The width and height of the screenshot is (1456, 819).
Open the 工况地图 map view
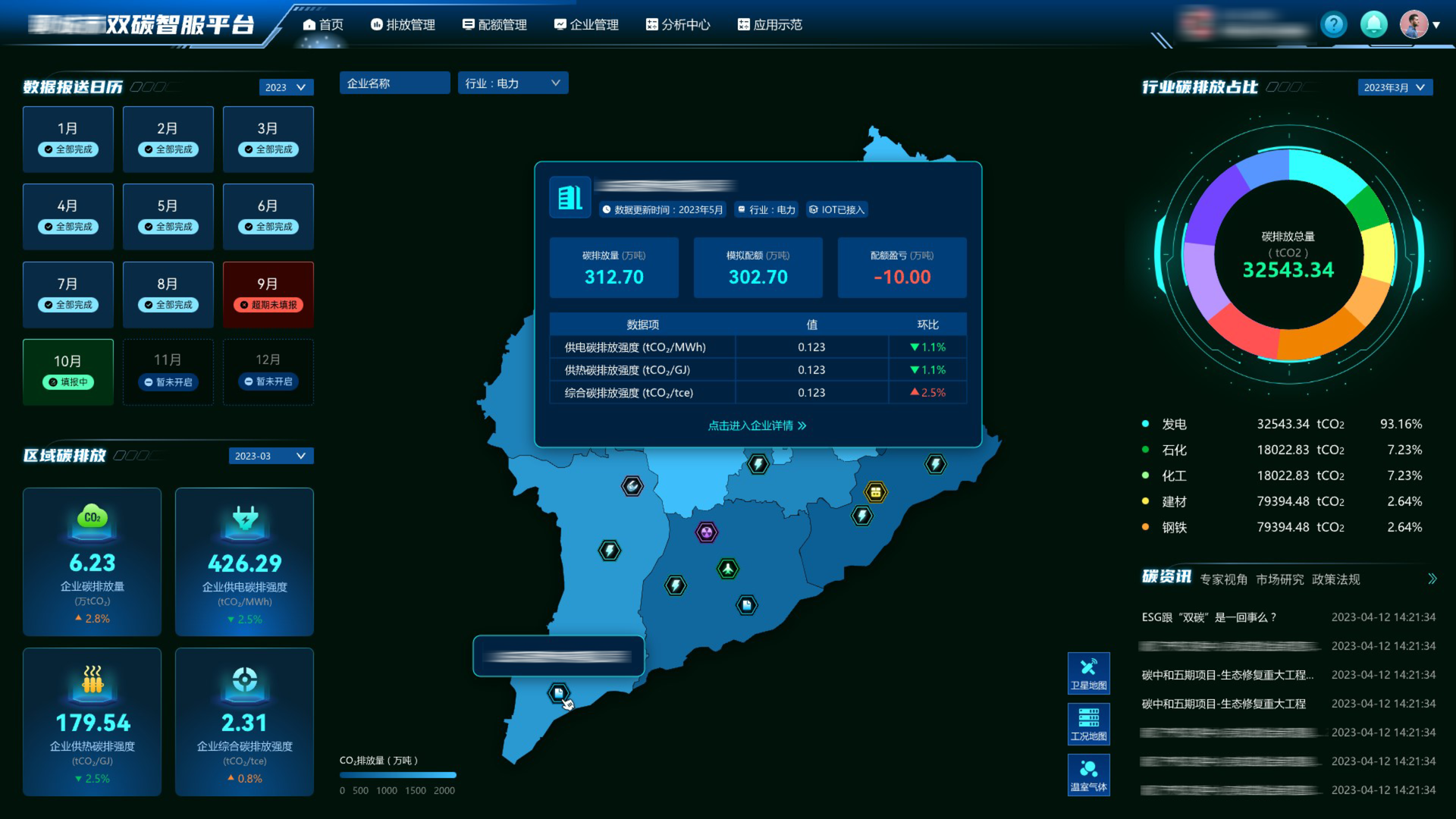pyautogui.click(x=1088, y=723)
